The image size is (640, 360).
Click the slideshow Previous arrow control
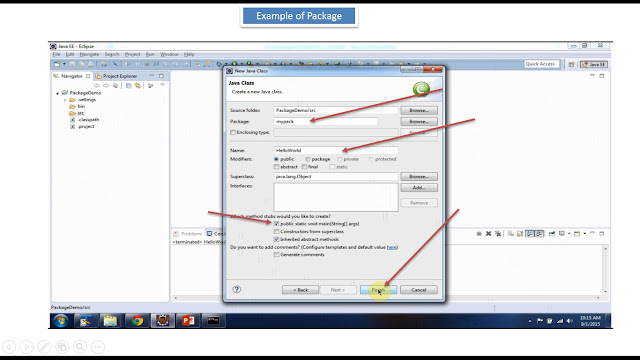(x=9, y=347)
